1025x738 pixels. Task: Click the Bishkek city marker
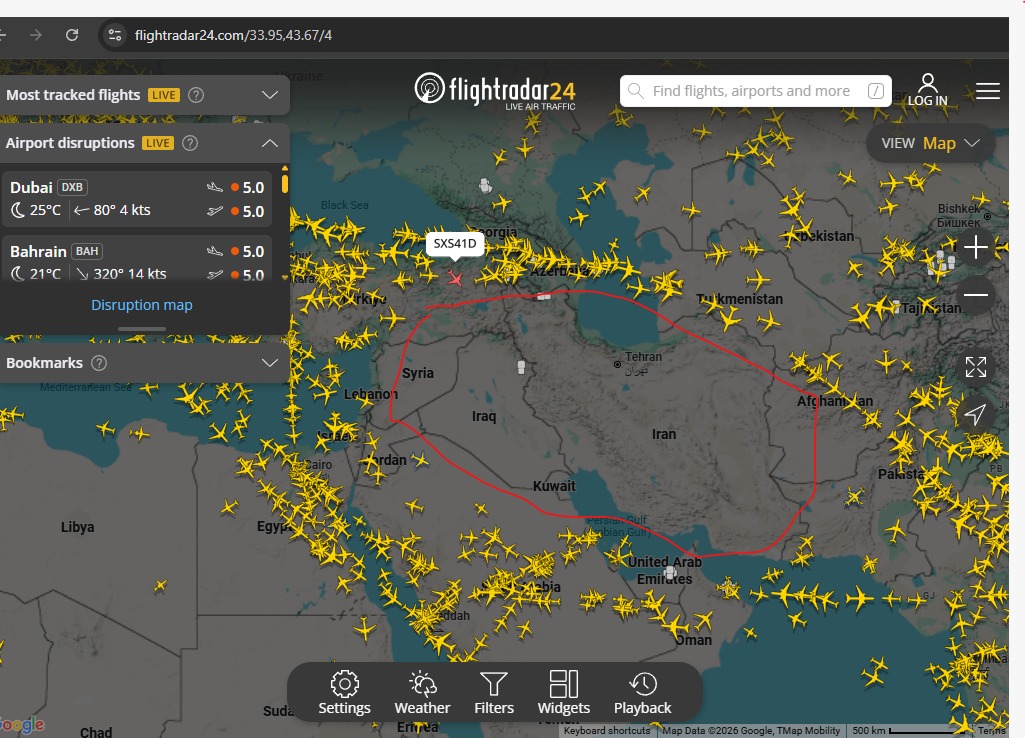(987, 216)
